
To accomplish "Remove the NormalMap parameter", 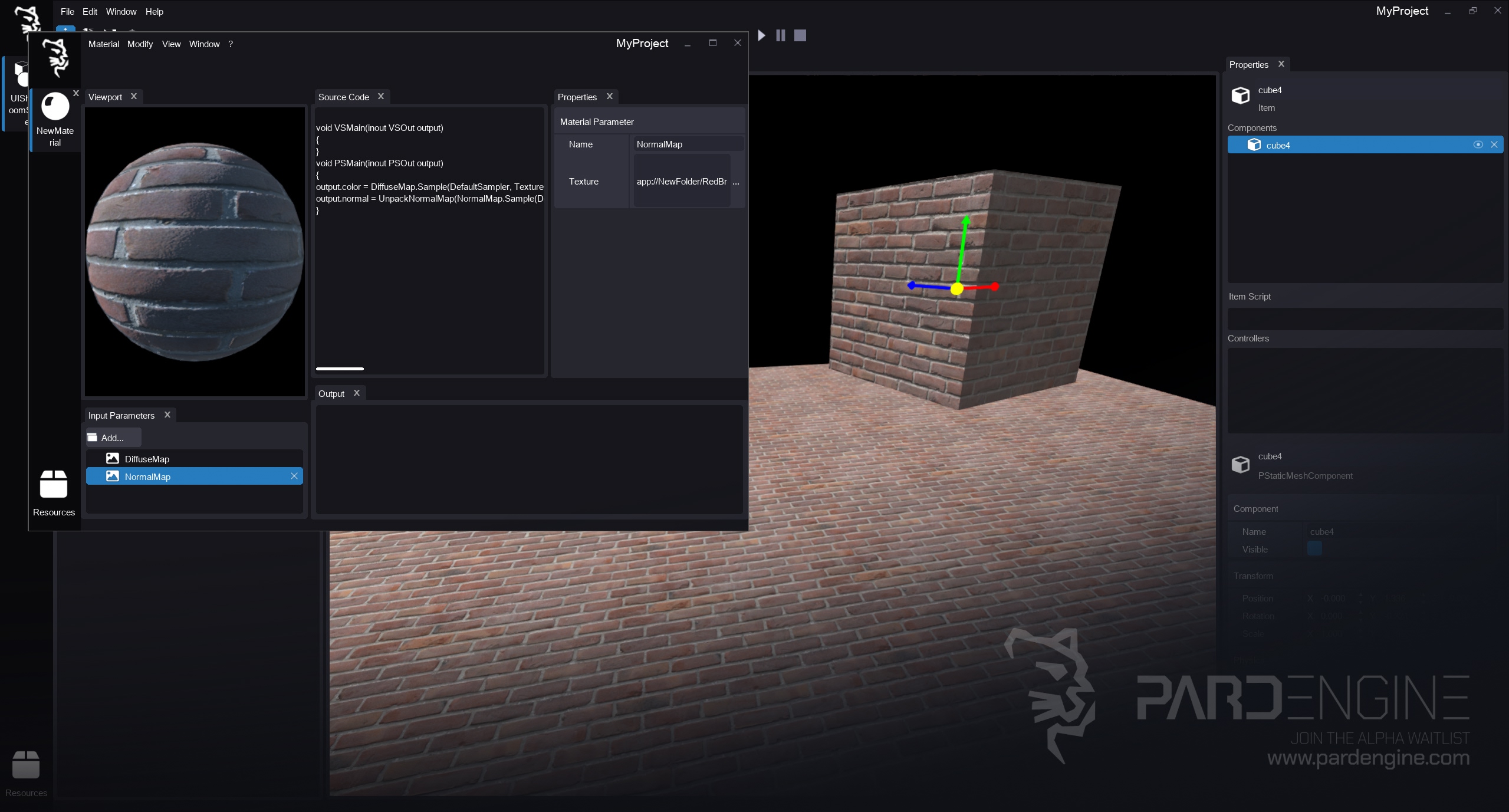I will (294, 476).
